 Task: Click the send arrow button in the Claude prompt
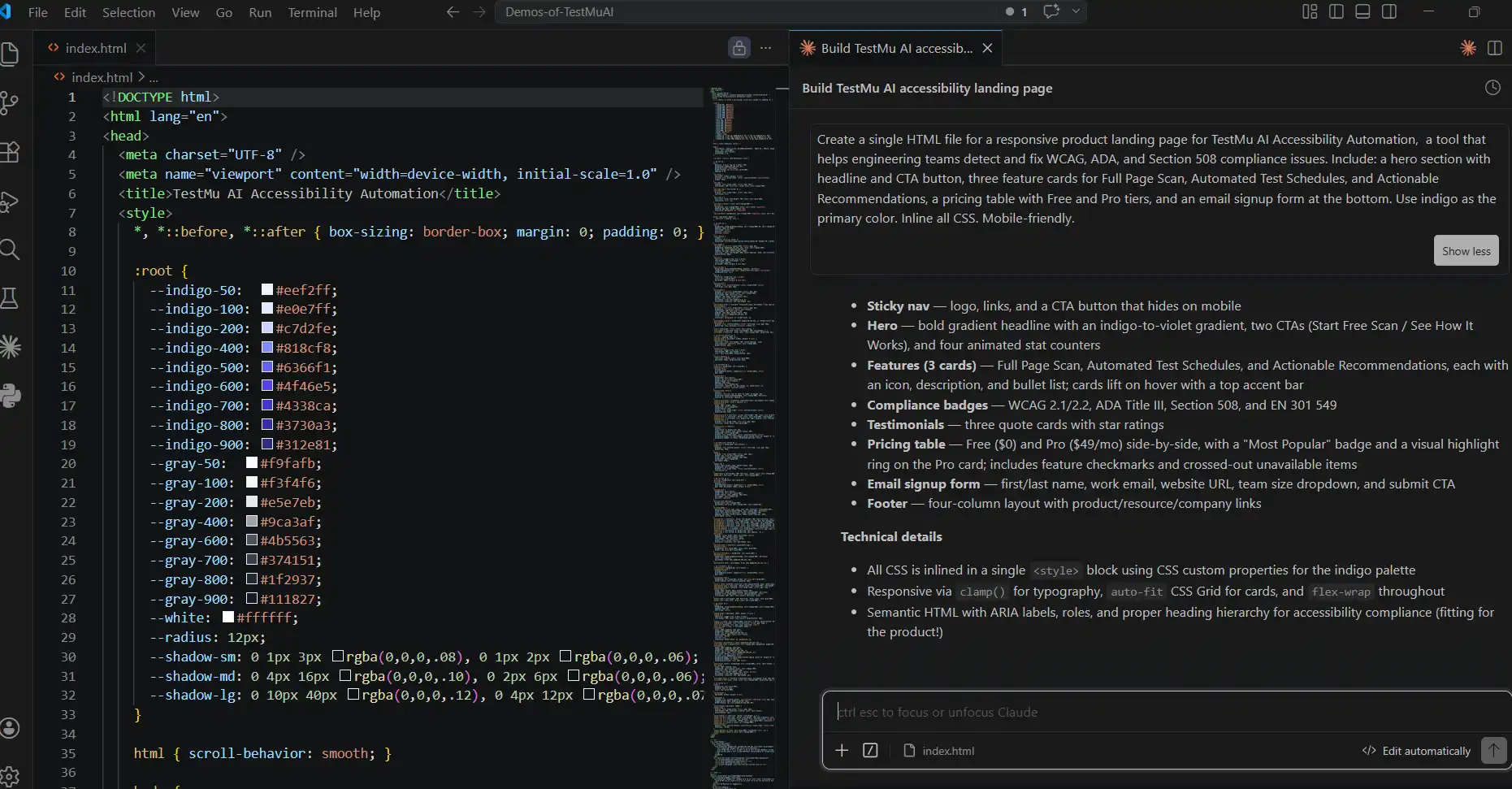coord(1493,750)
